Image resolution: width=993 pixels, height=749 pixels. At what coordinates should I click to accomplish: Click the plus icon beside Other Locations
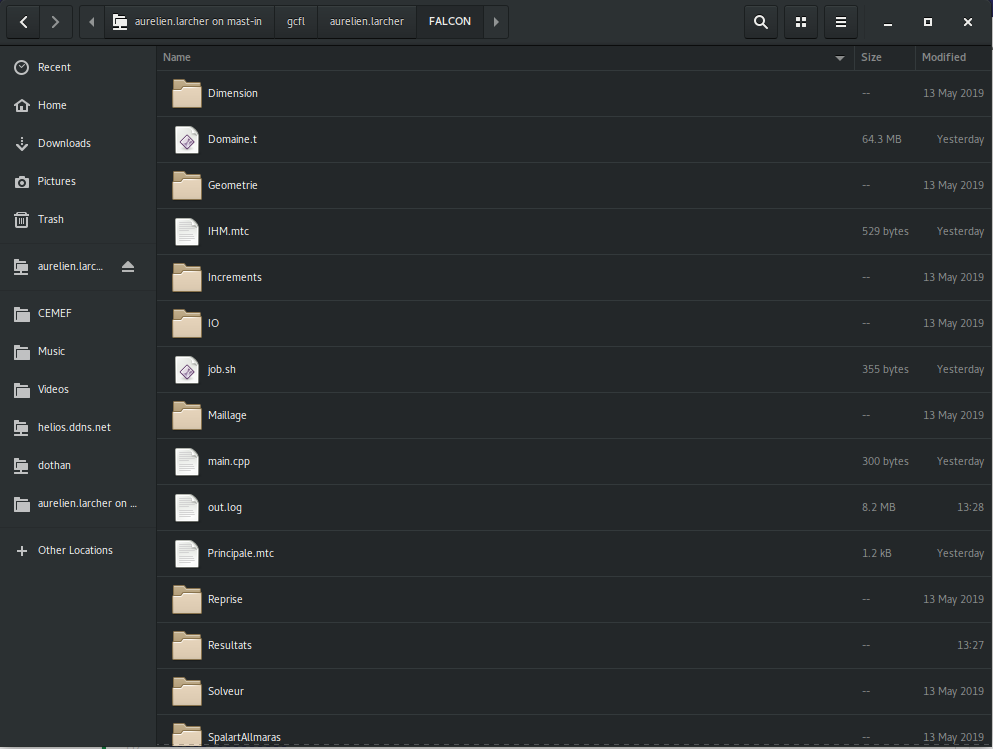[x=22, y=551]
